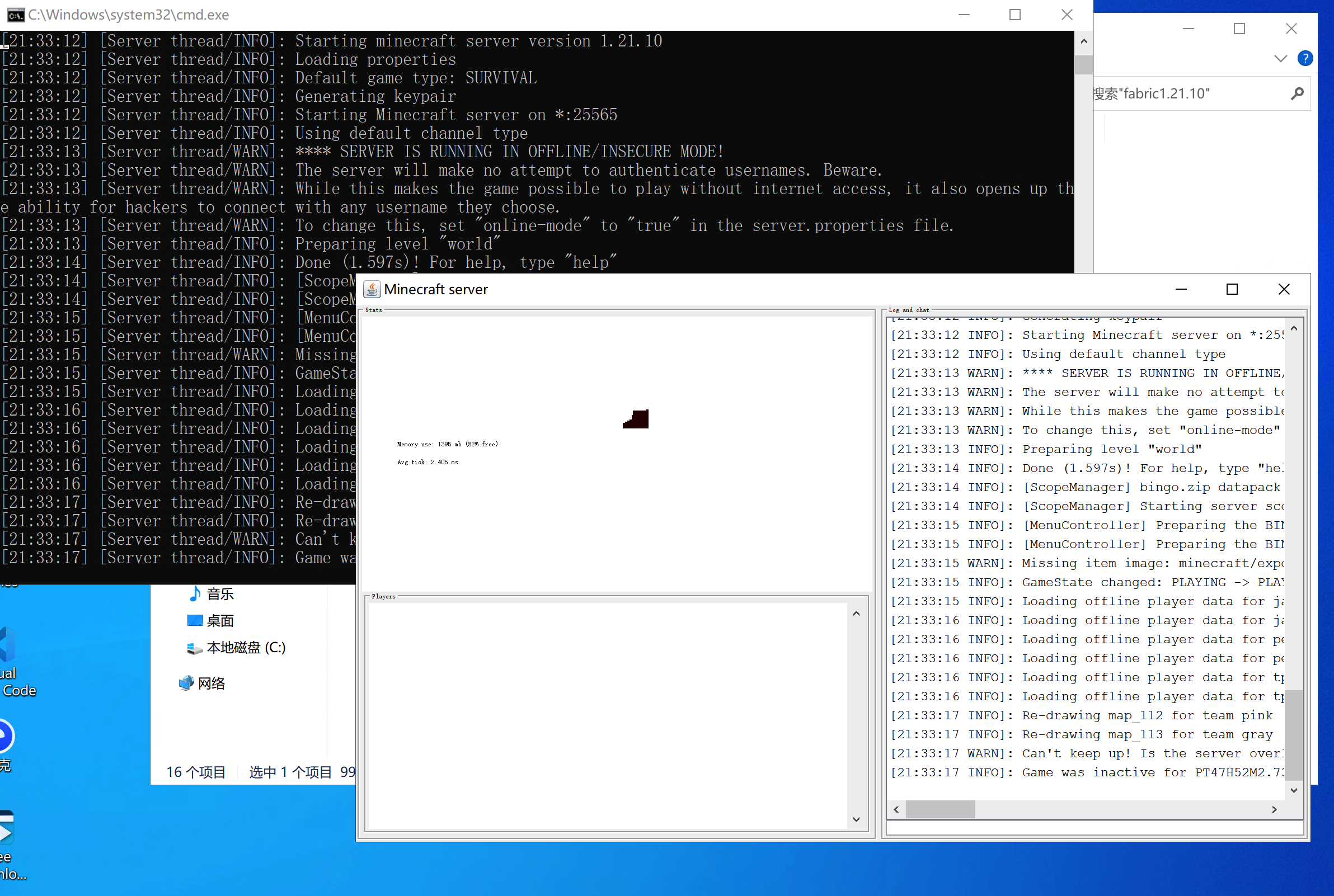Minimize the File Explorer window
The height and width of the screenshot is (896, 1334).
click(x=1189, y=29)
